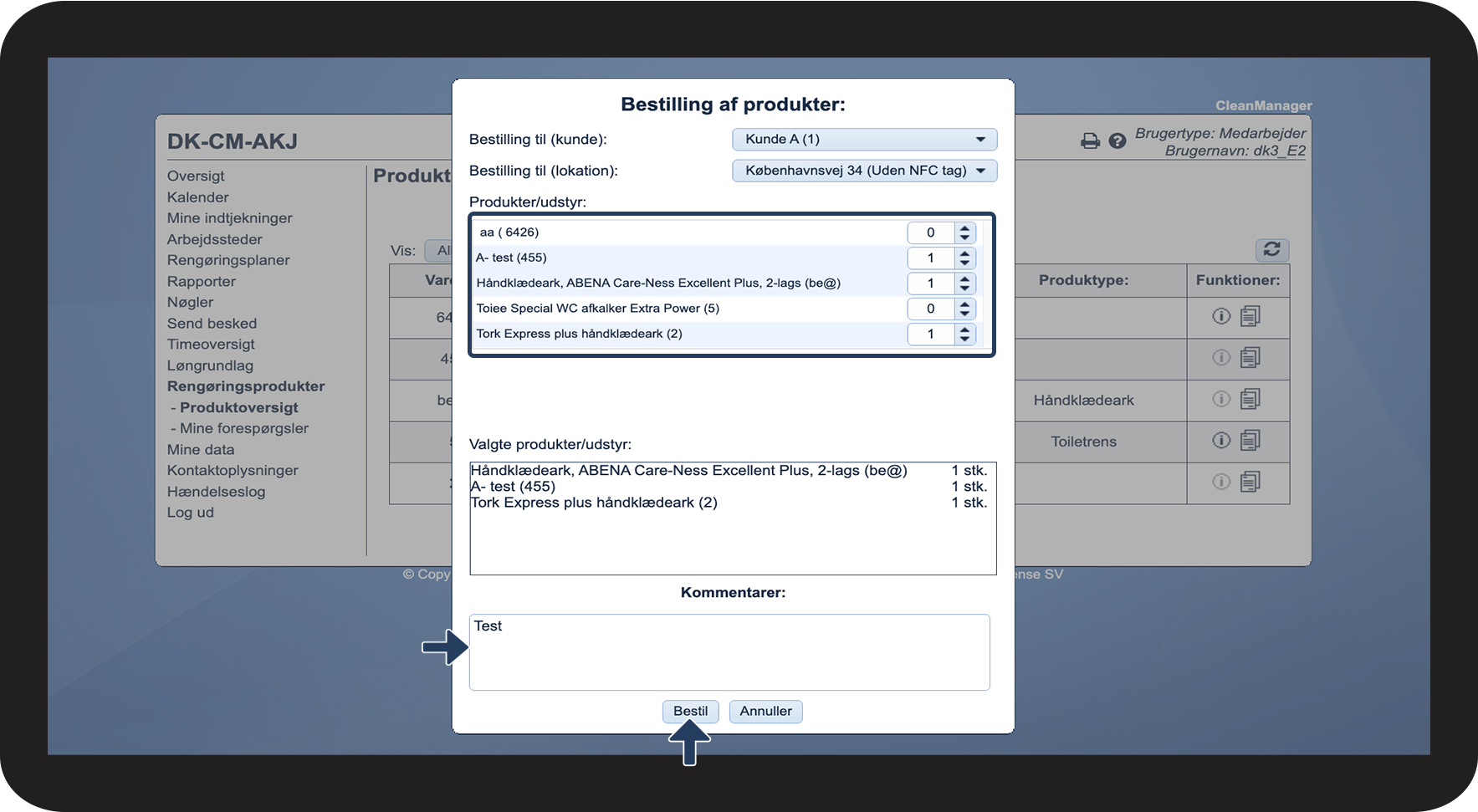1478x812 pixels.
Task: Click into the Kommentarer text field
Action: tap(729, 652)
